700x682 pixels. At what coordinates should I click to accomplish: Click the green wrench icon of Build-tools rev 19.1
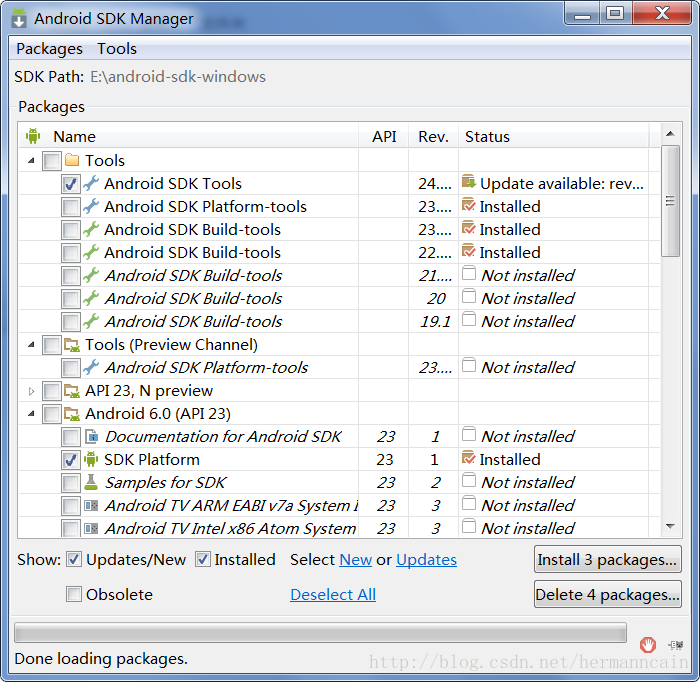click(91, 321)
